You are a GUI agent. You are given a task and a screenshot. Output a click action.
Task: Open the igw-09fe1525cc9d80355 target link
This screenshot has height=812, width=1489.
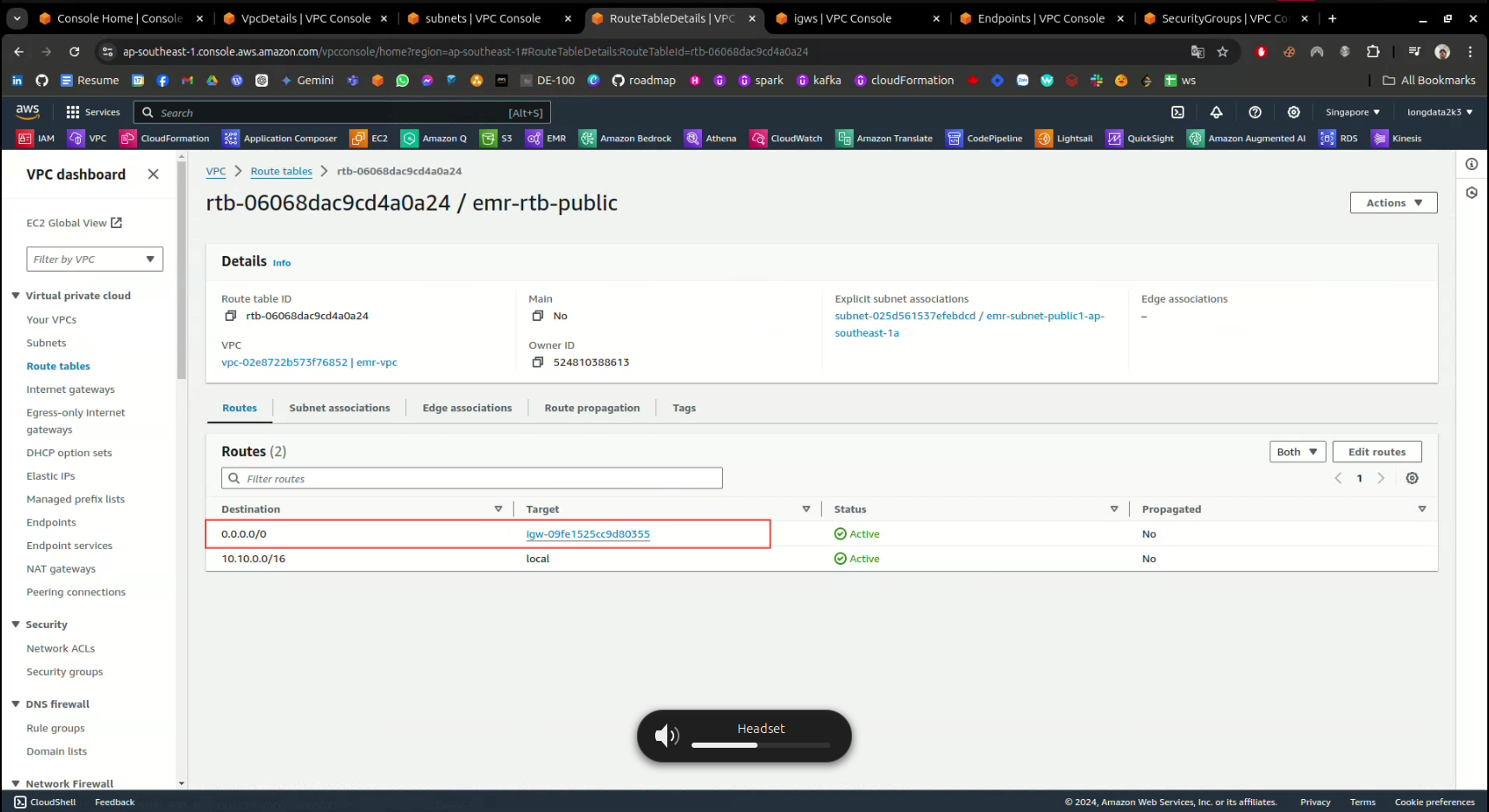point(587,534)
